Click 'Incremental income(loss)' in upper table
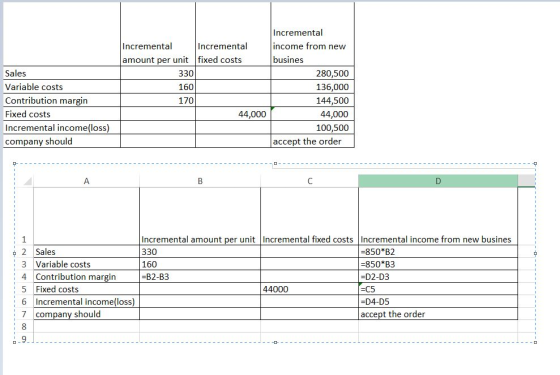Screen dimensions: 560x375 pyautogui.click(x=57, y=128)
